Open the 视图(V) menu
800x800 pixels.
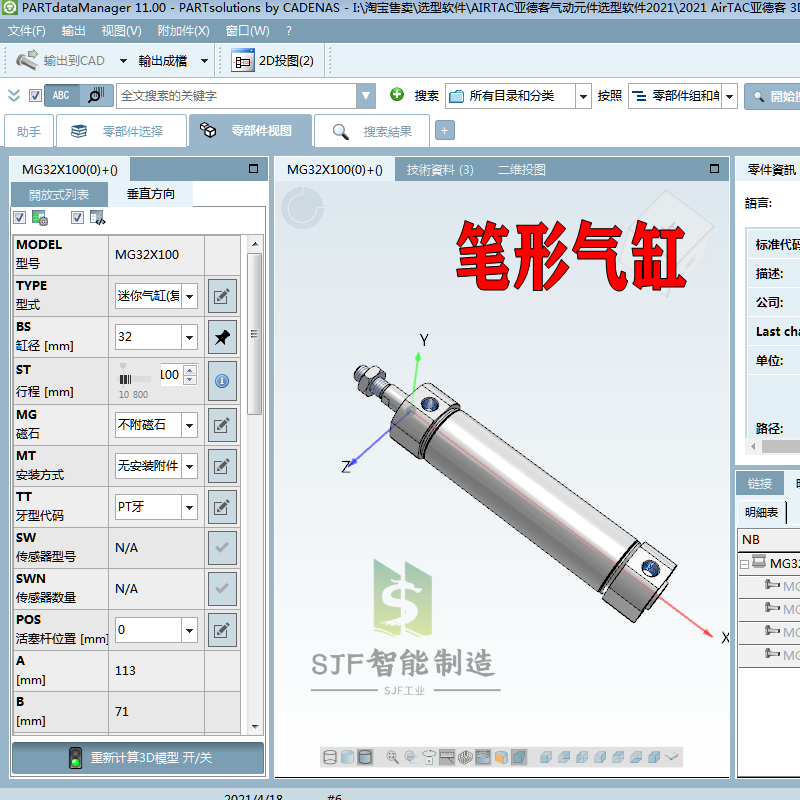tap(121, 31)
